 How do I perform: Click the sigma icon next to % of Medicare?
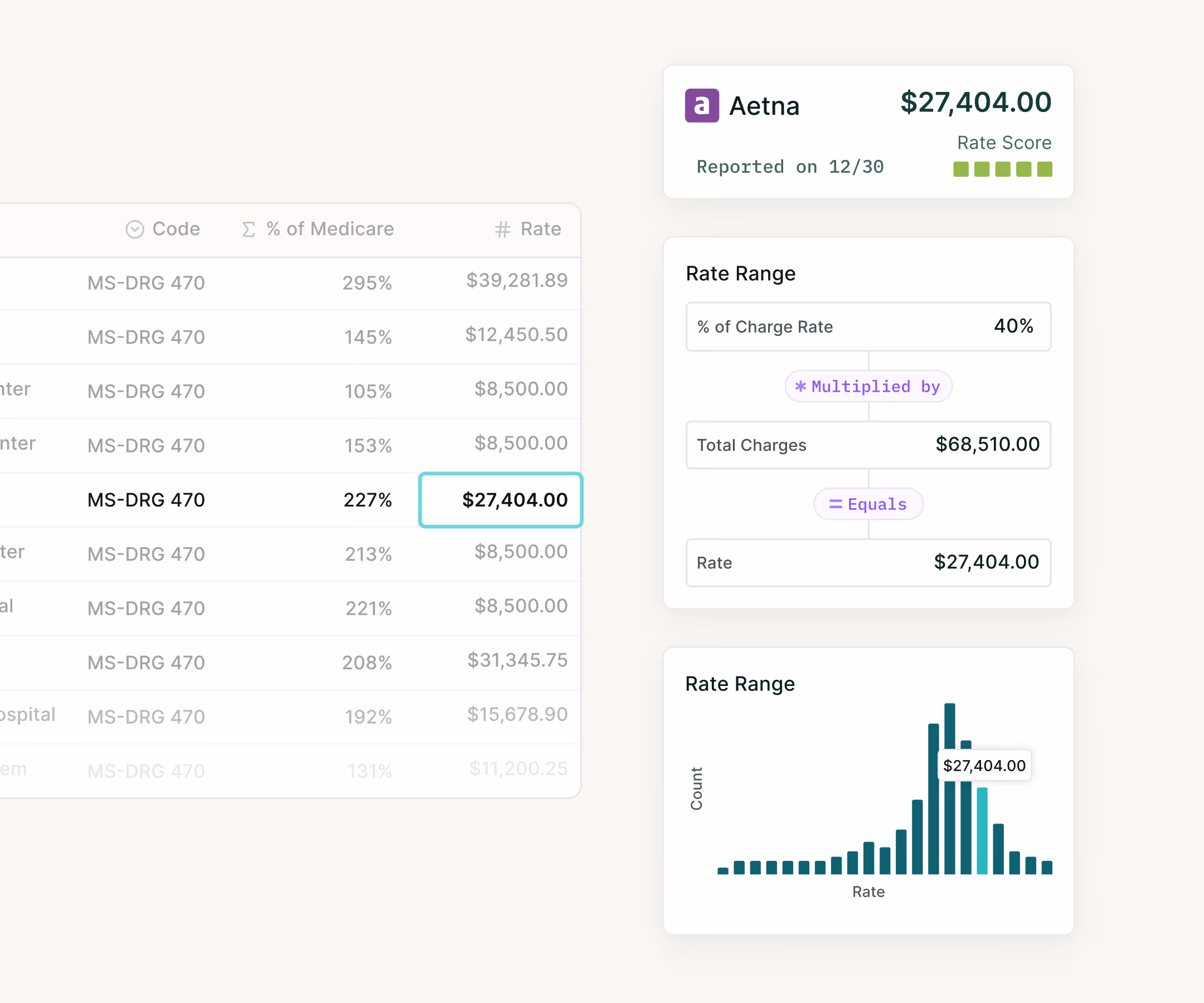coord(248,229)
